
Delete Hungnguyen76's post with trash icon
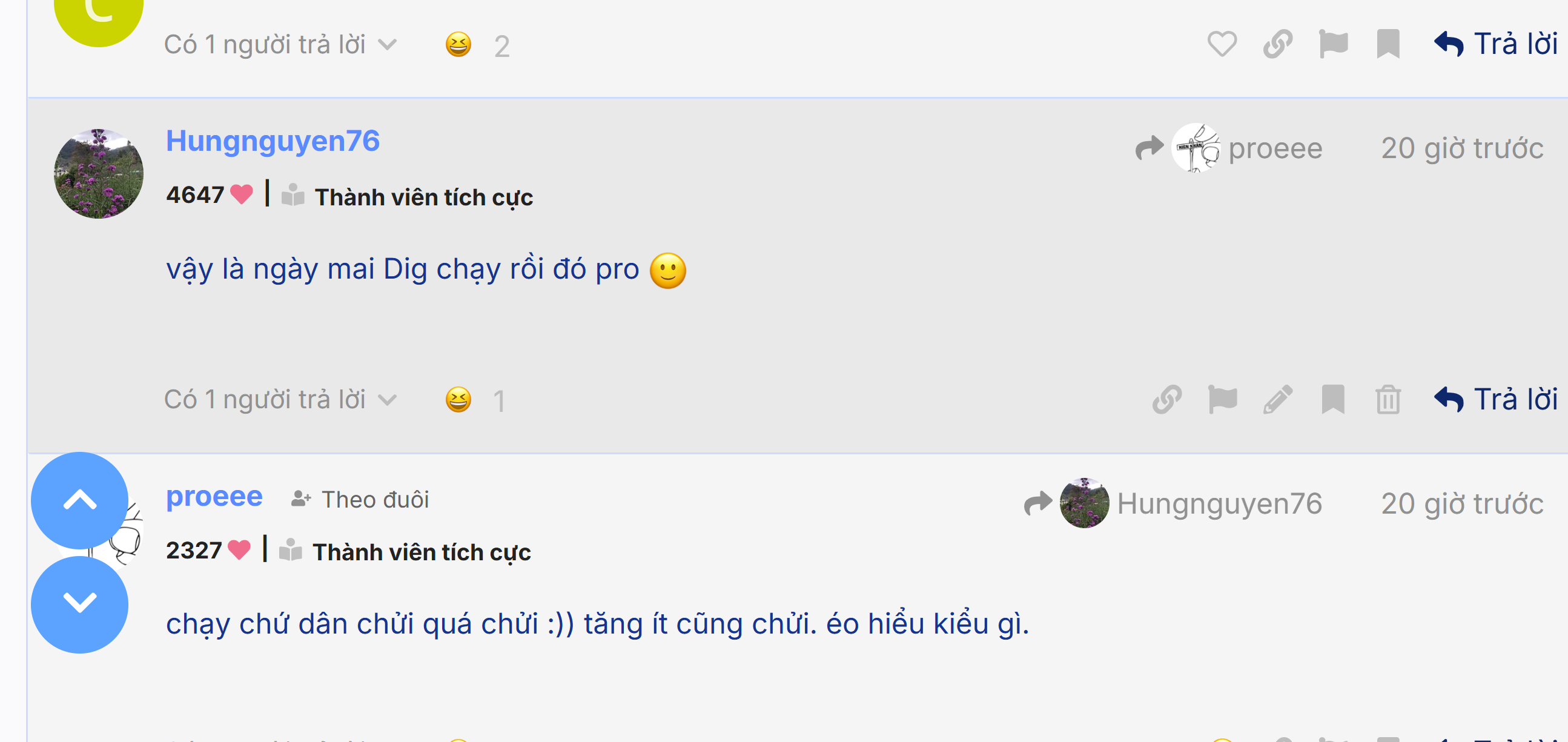1388,400
